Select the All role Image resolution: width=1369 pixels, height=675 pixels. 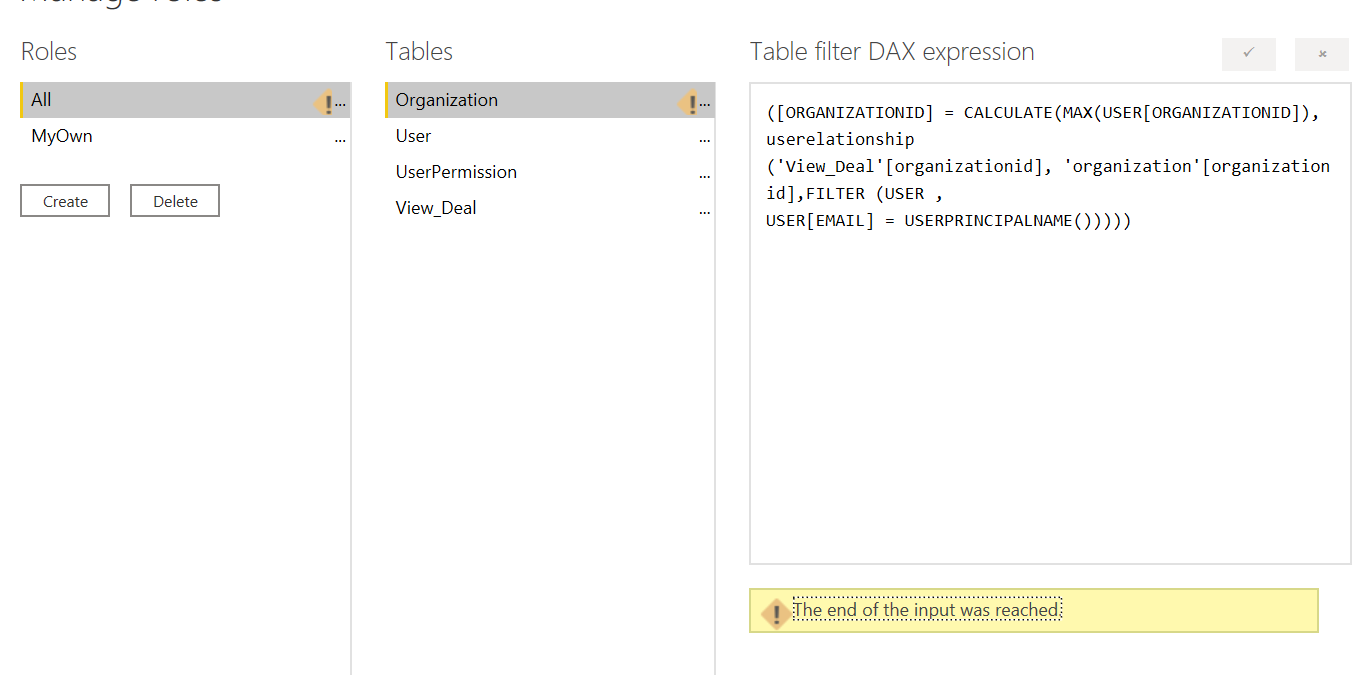tap(185, 100)
